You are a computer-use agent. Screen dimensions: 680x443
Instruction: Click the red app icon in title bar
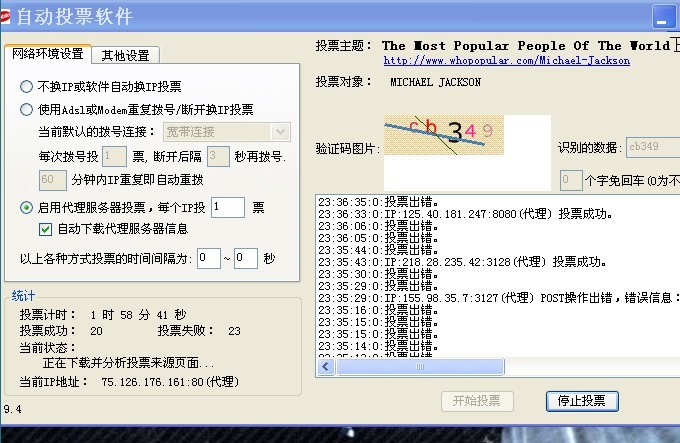pyautogui.click(x=9, y=18)
